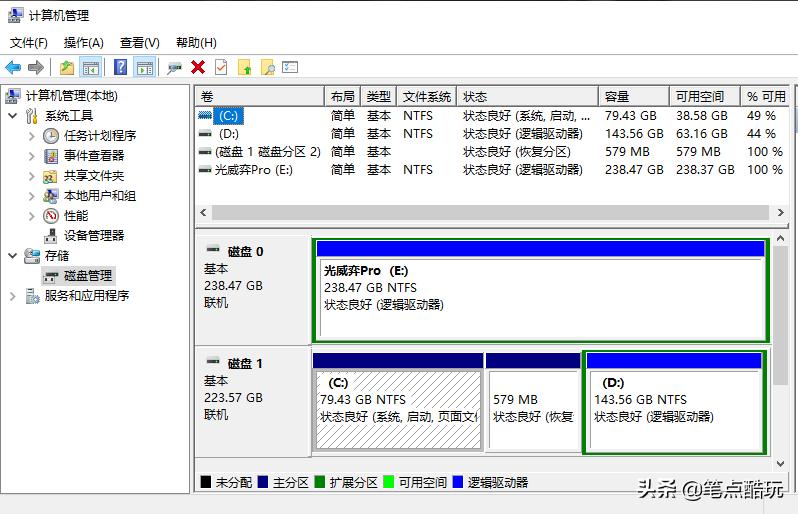Click the Computer Management (本地) root icon

pos(13,96)
